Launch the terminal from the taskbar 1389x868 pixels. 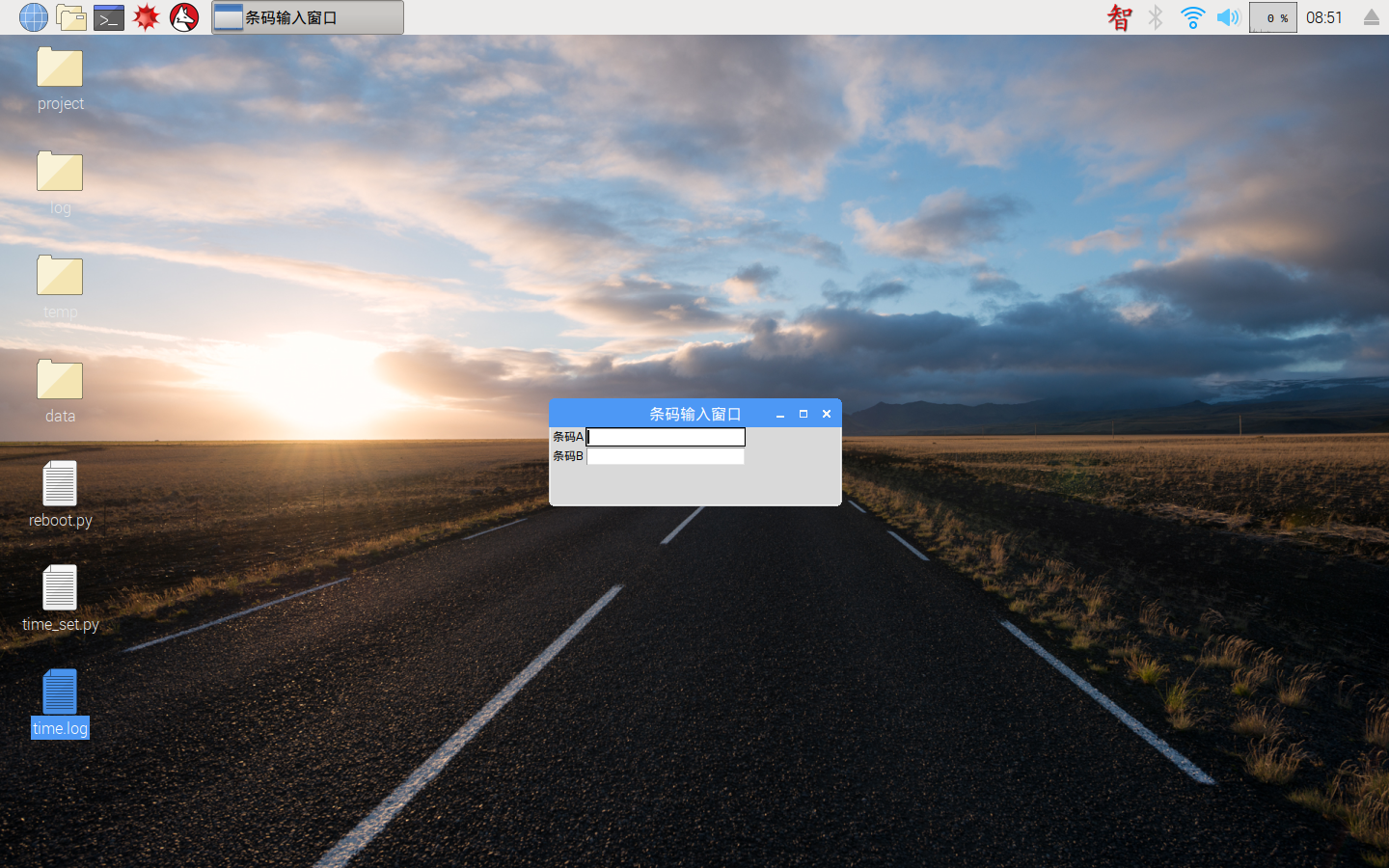[x=109, y=17]
